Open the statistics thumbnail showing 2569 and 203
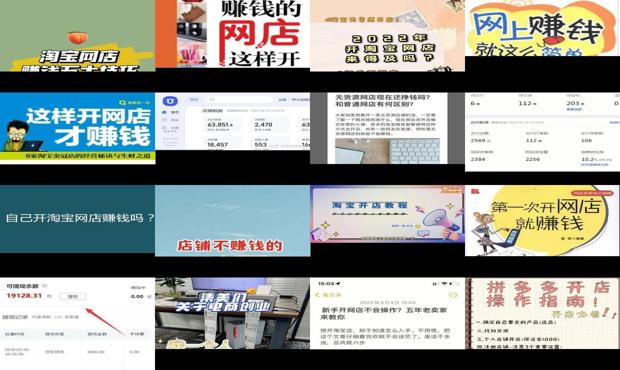620x370 pixels. point(542,132)
